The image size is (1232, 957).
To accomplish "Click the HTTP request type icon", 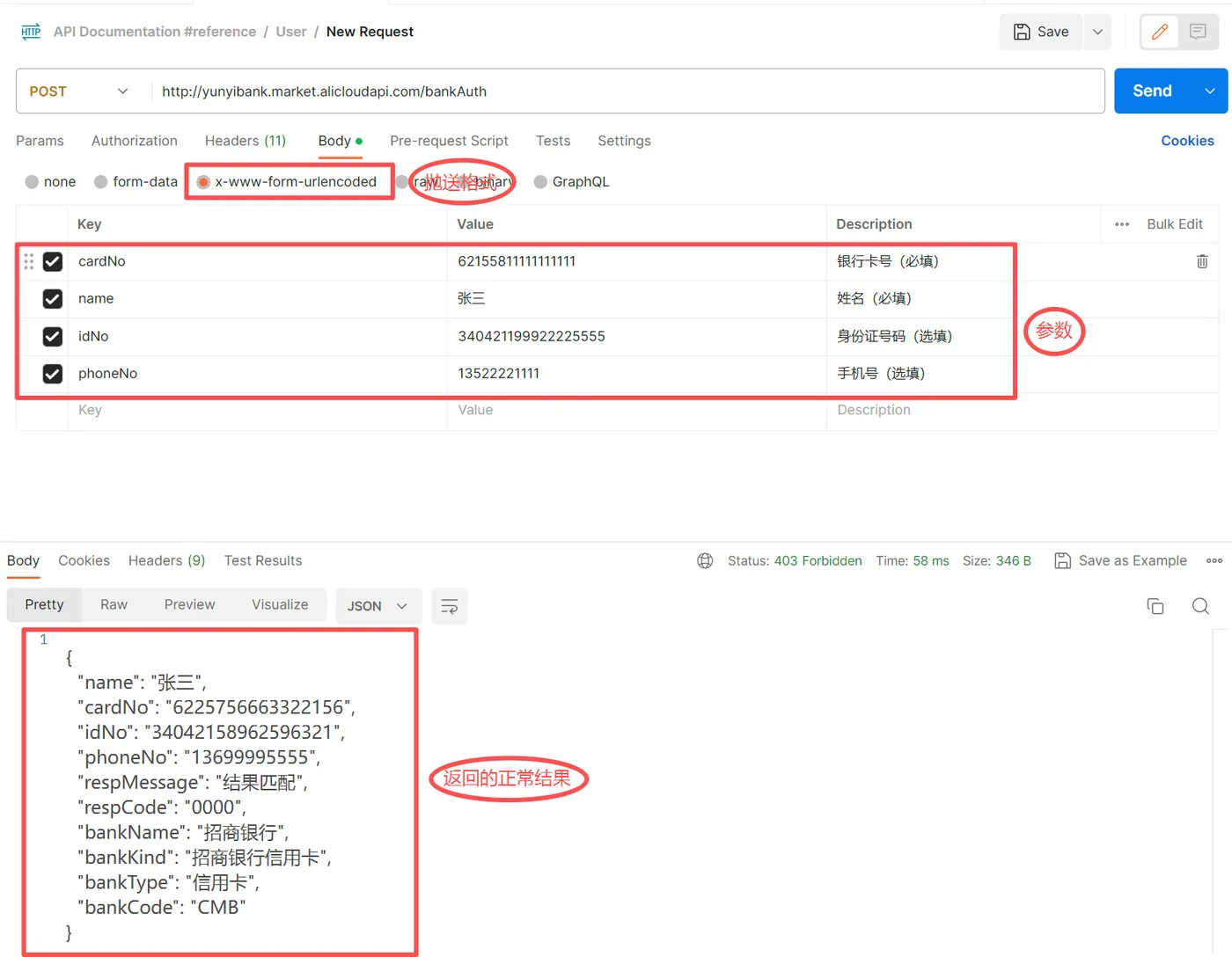I will pyautogui.click(x=31, y=32).
